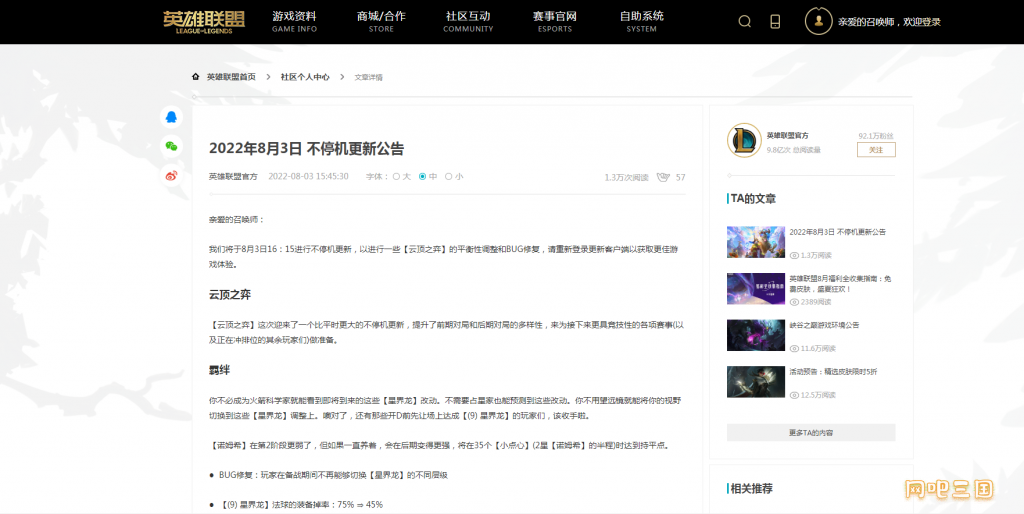Open sidebar article 2022年8月3日 不停机更新公告
This screenshot has height=514, width=1024.
(837, 232)
